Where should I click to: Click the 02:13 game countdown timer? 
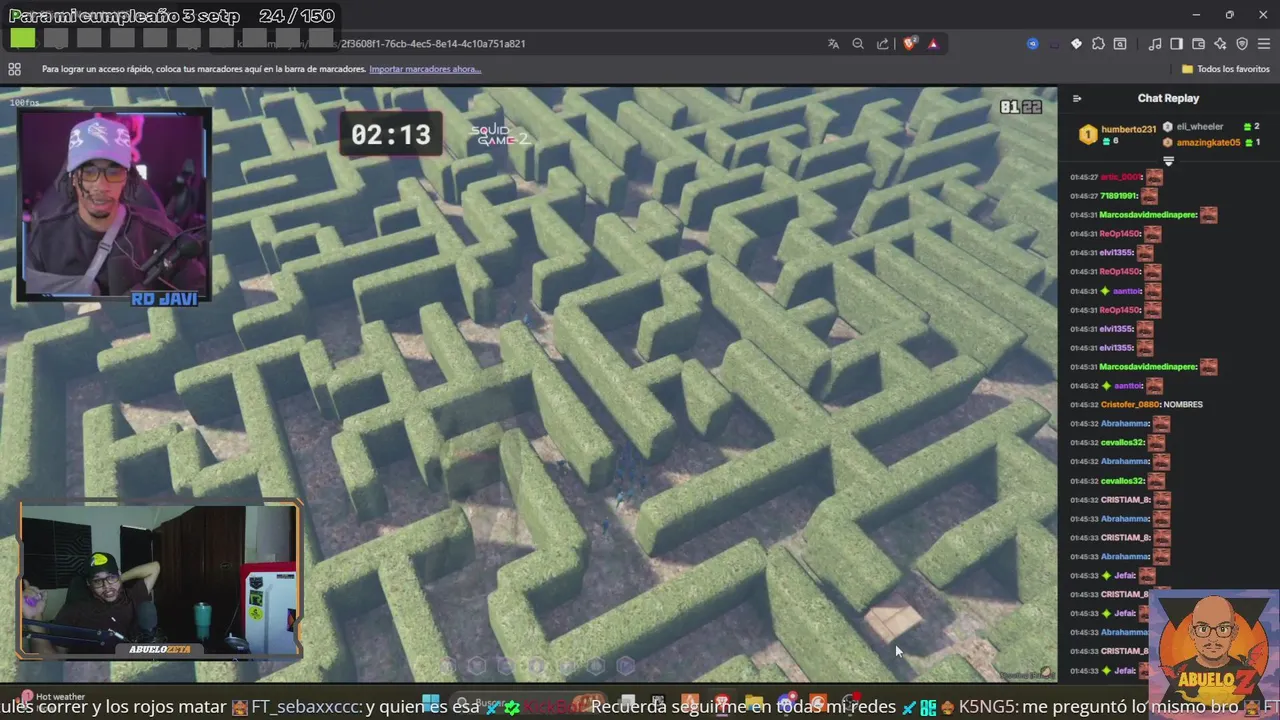click(390, 135)
